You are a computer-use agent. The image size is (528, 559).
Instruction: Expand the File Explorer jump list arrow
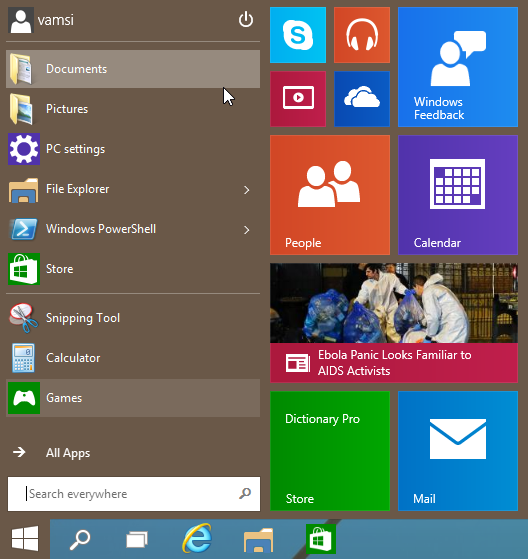click(246, 190)
